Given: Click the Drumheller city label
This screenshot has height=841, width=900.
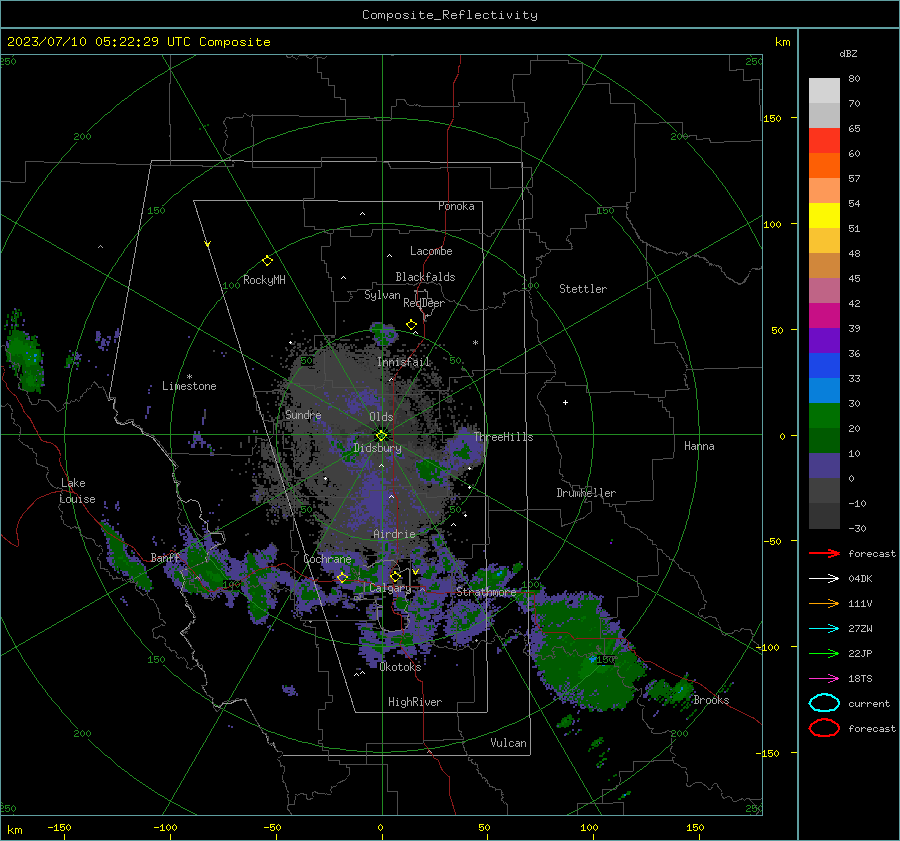Looking at the screenshot, I should [x=586, y=493].
